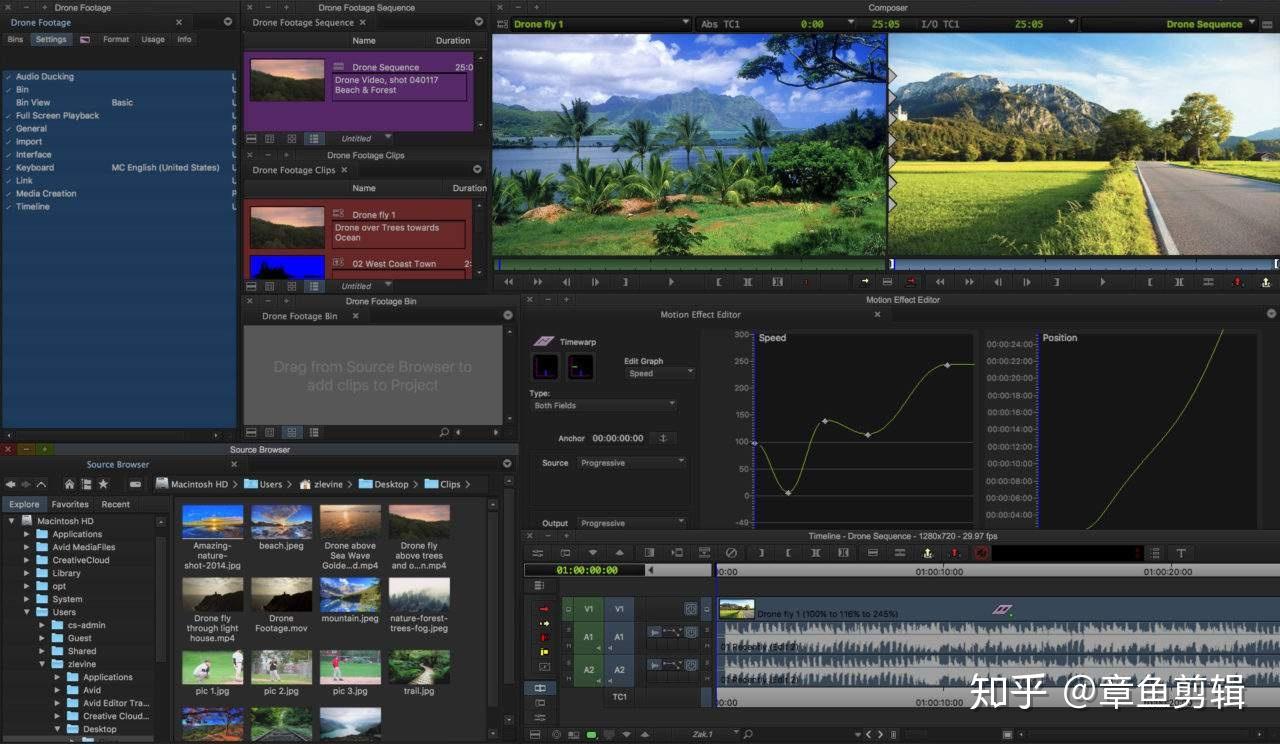
Task: Collapse the zlevine folder in tree
Action: pos(44,664)
